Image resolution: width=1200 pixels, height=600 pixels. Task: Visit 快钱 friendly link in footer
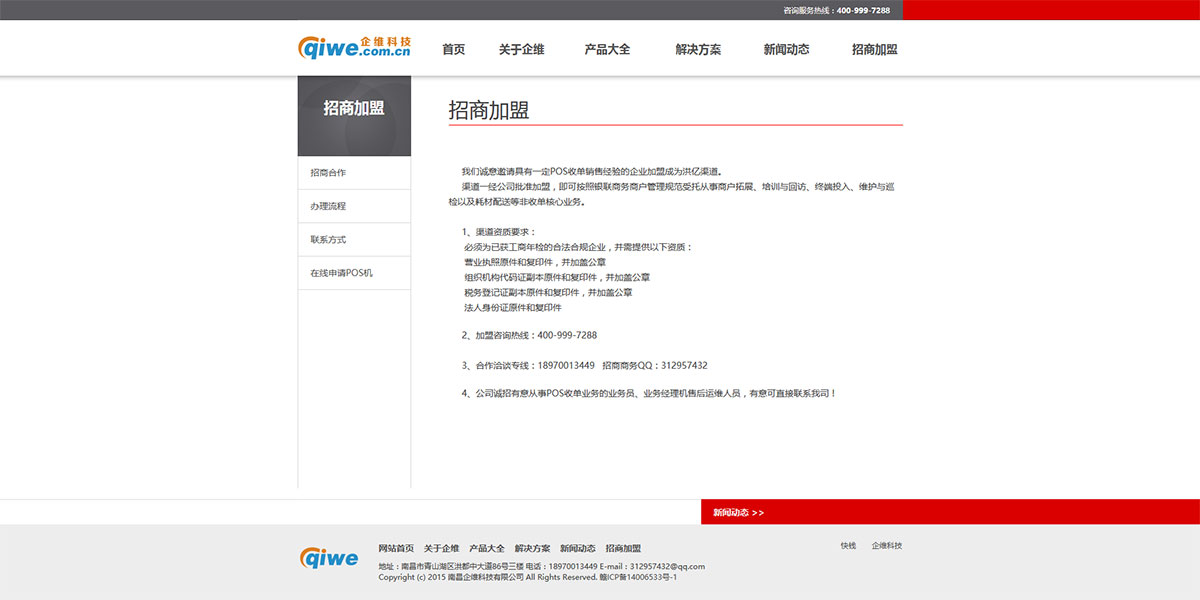coord(848,546)
